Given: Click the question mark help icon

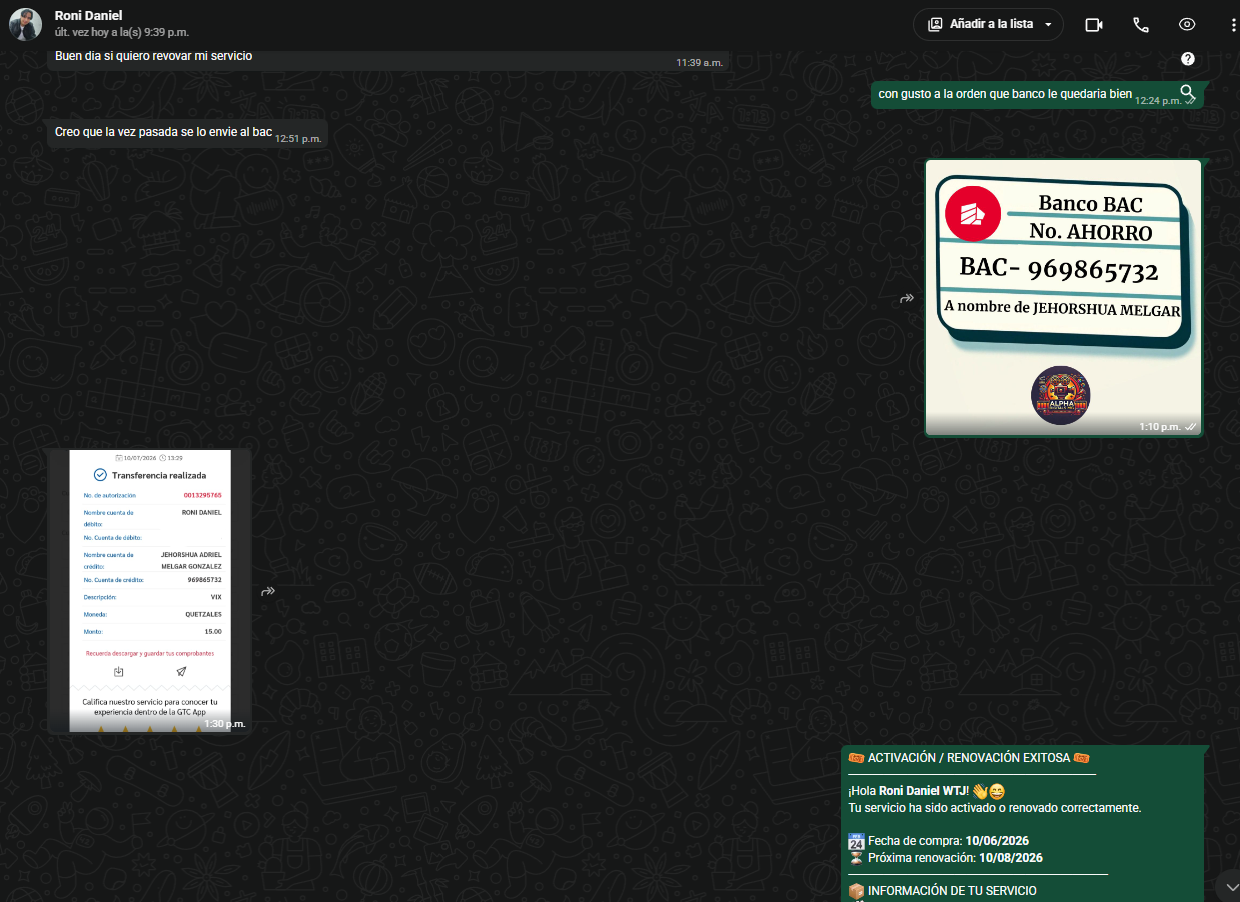Looking at the screenshot, I should click(x=1188, y=59).
